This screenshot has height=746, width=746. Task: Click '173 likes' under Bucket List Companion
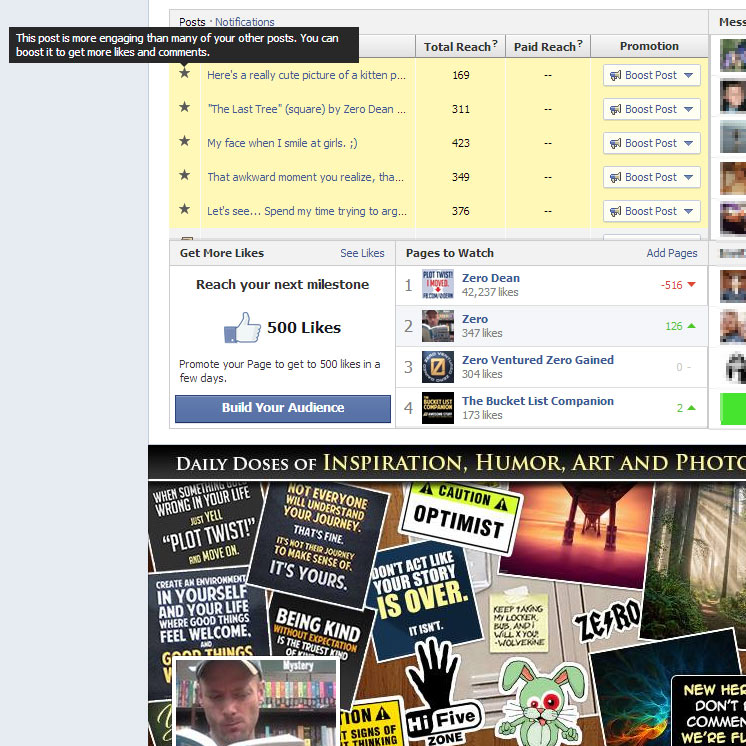click(482, 415)
